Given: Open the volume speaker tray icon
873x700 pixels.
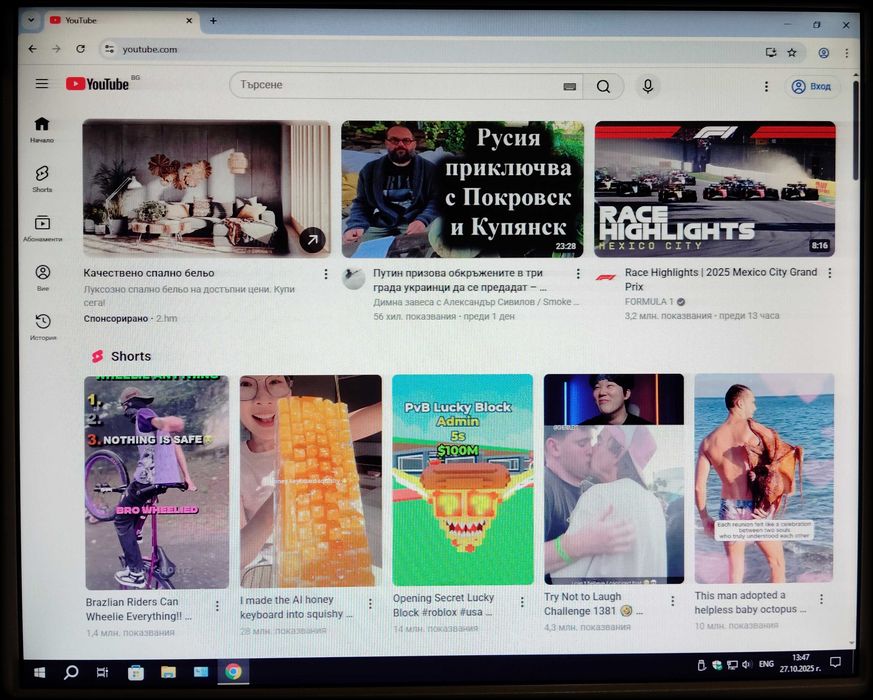Looking at the screenshot, I should [747, 664].
